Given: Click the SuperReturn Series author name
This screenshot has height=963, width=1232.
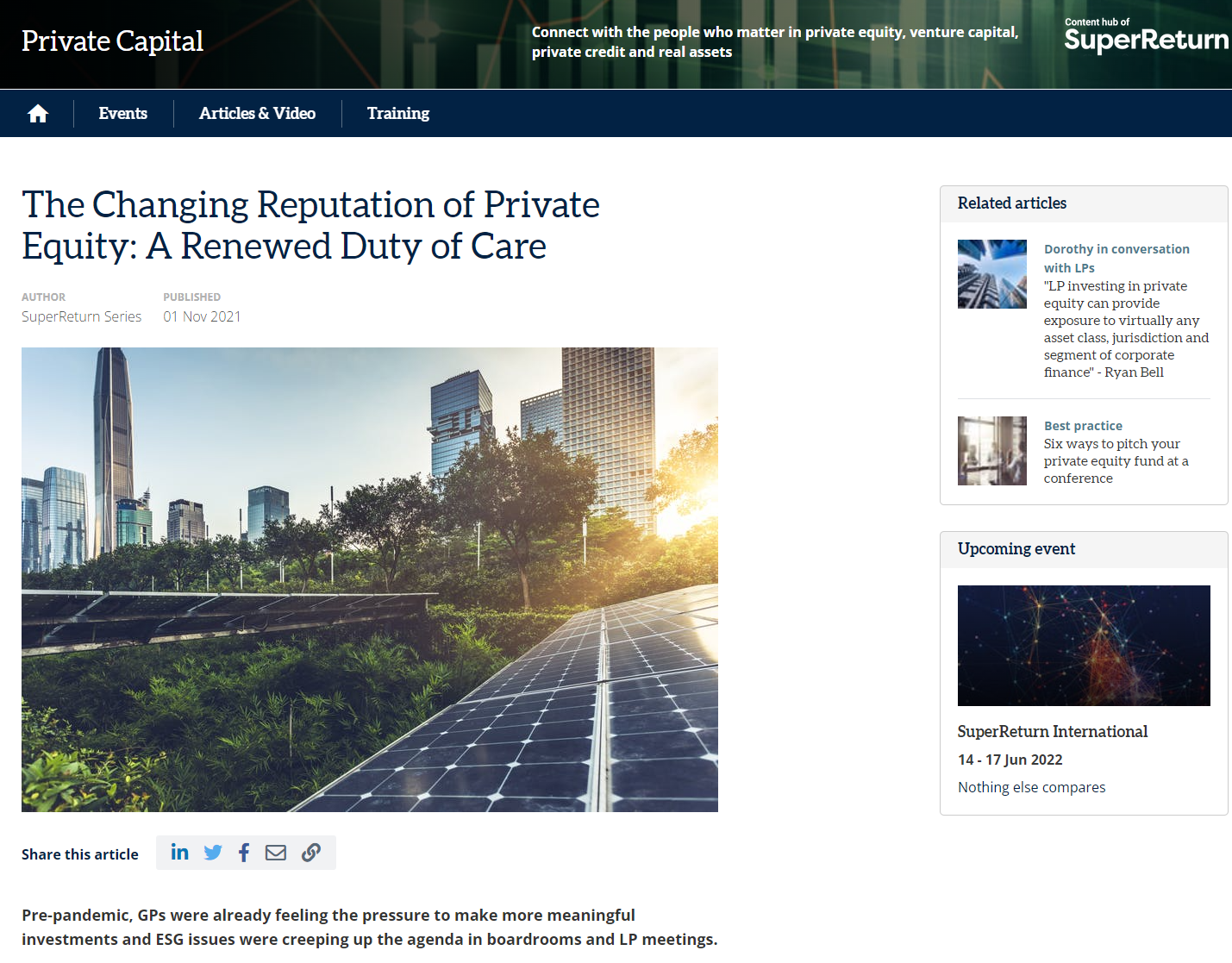Looking at the screenshot, I should (x=81, y=316).
